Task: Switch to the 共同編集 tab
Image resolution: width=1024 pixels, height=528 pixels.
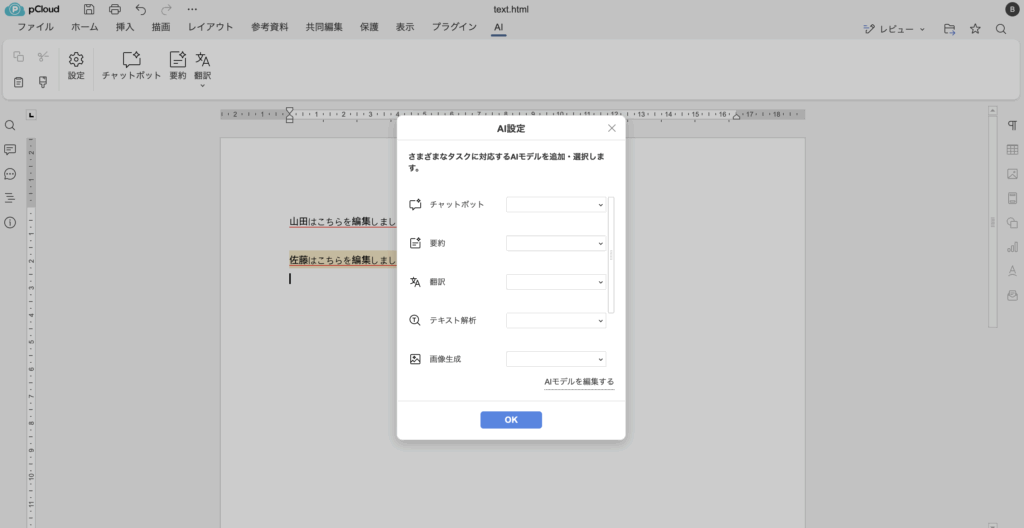Action: [324, 27]
